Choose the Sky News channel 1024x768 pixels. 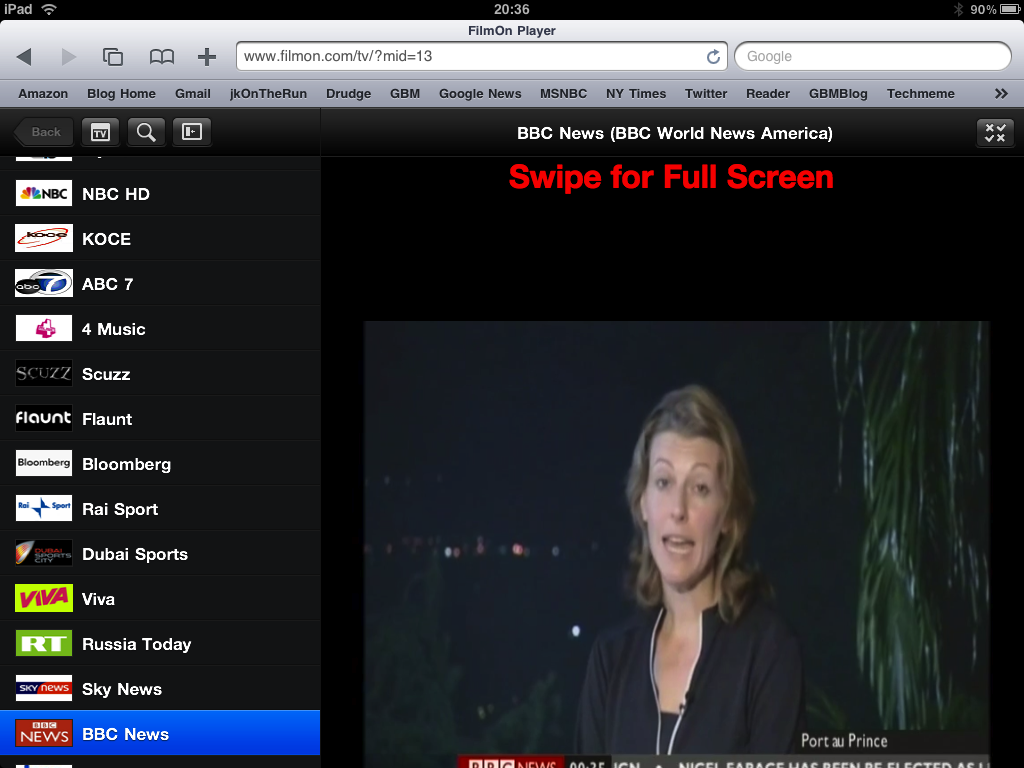pos(160,689)
